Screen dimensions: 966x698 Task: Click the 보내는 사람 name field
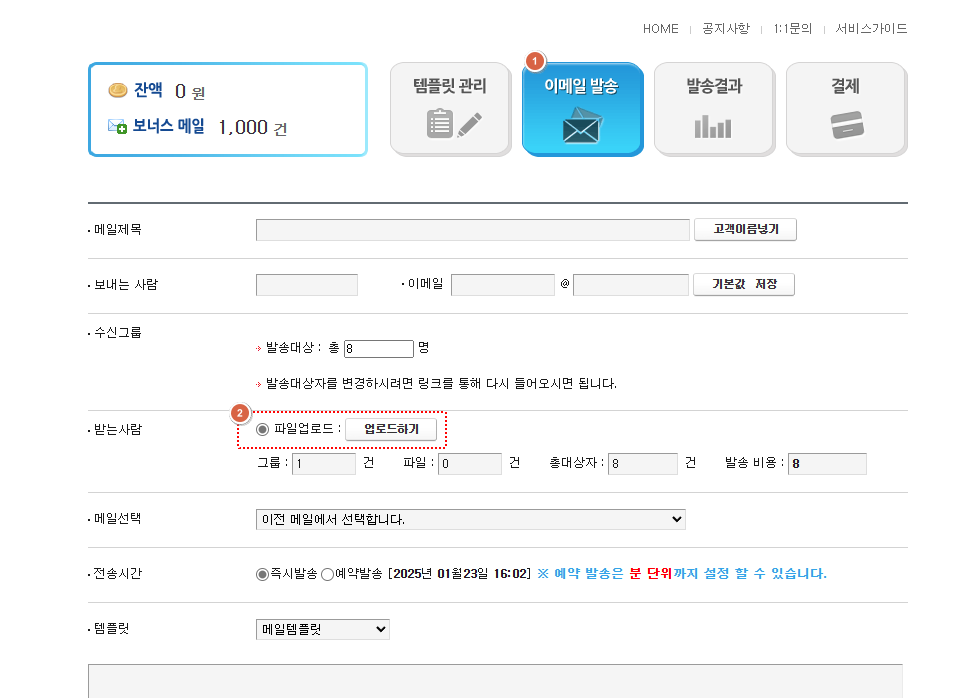click(x=307, y=285)
